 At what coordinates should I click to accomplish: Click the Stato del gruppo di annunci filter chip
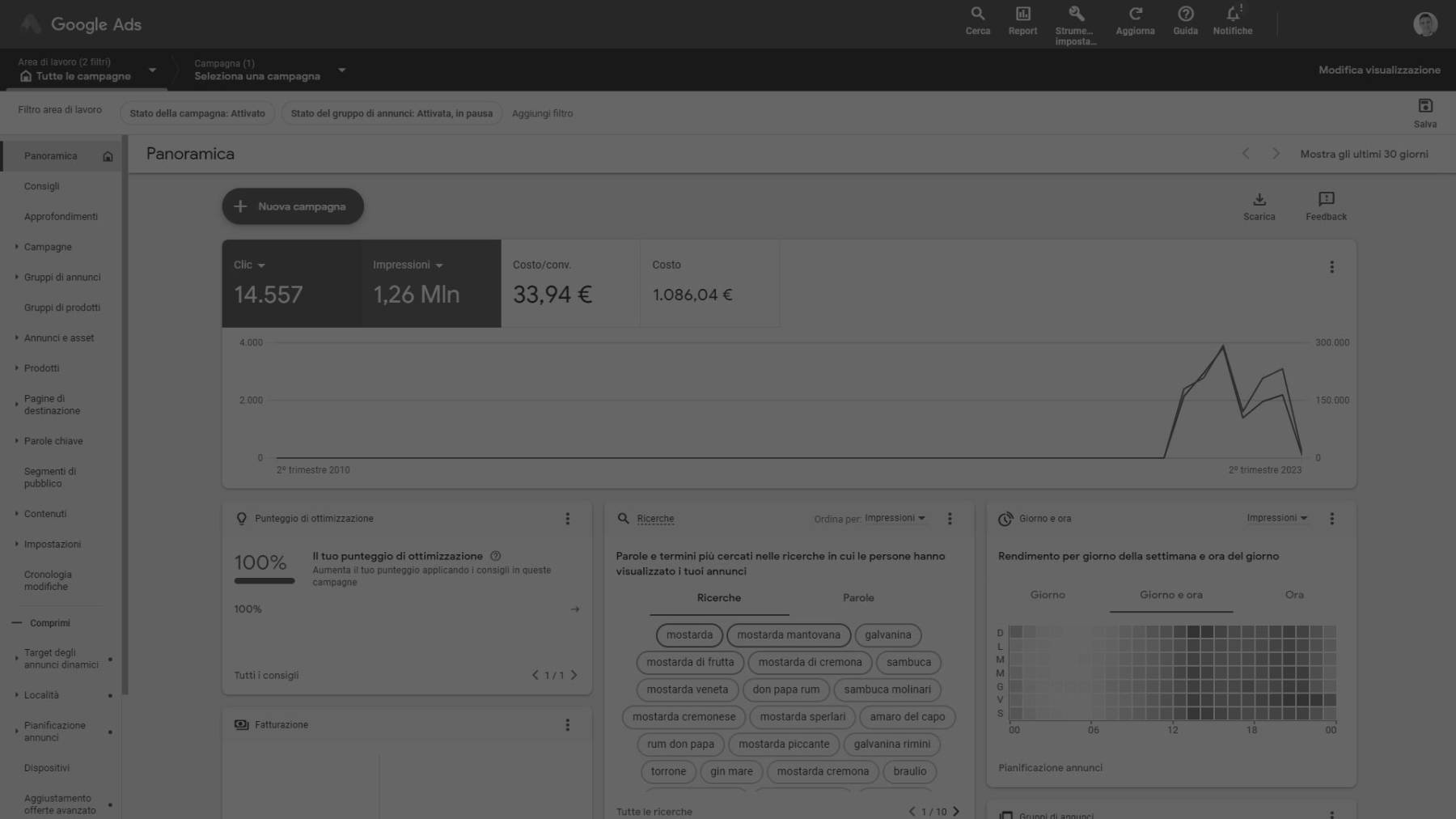[x=392, y=113]
